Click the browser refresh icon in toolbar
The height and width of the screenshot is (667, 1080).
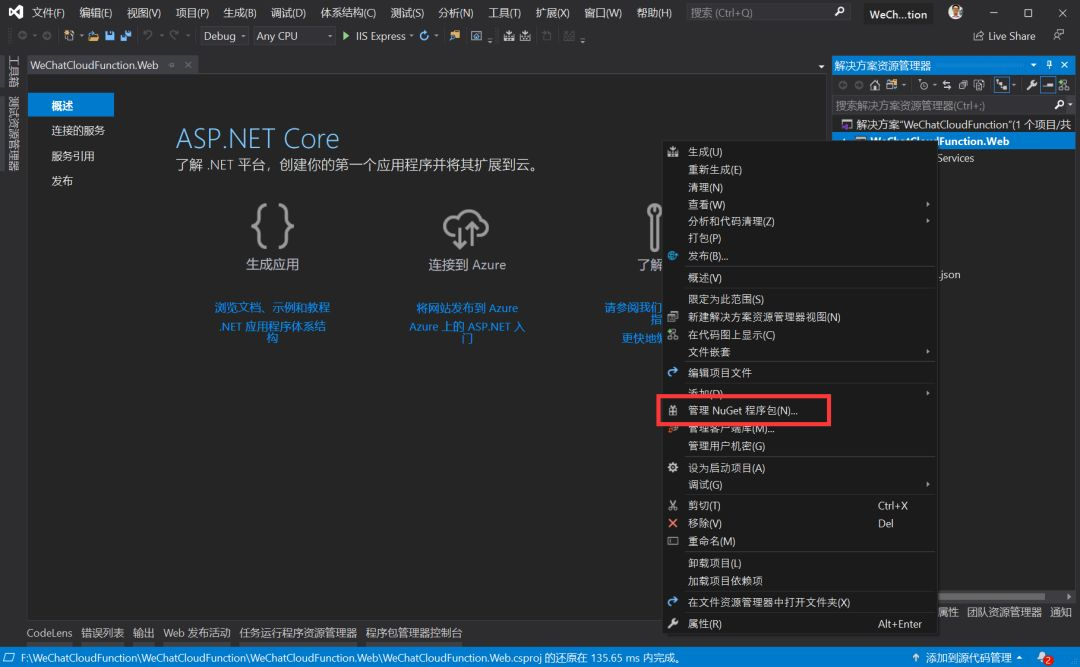pos(424,36)
